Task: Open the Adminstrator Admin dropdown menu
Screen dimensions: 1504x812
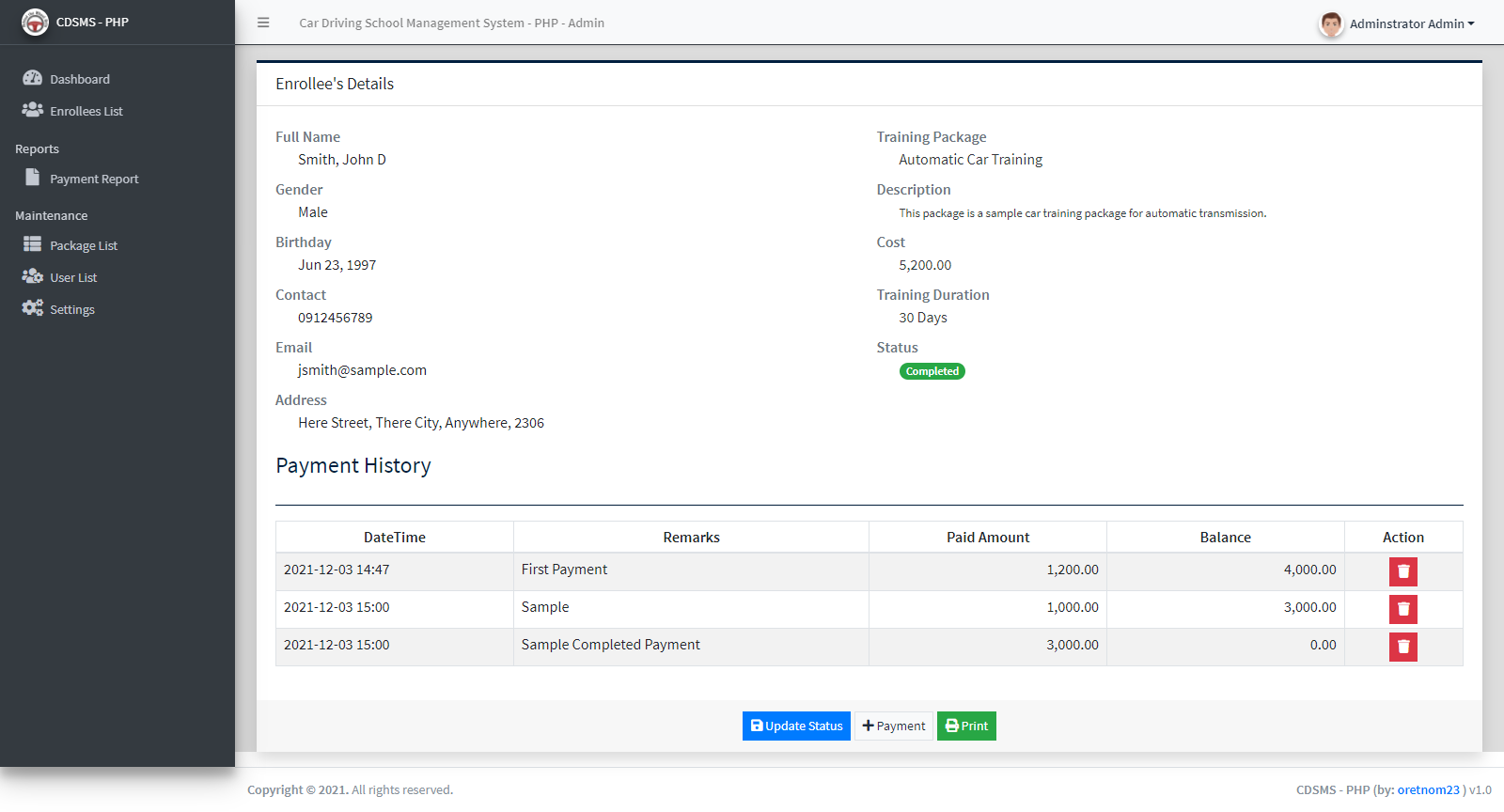Action: (x=1412, y=23)
